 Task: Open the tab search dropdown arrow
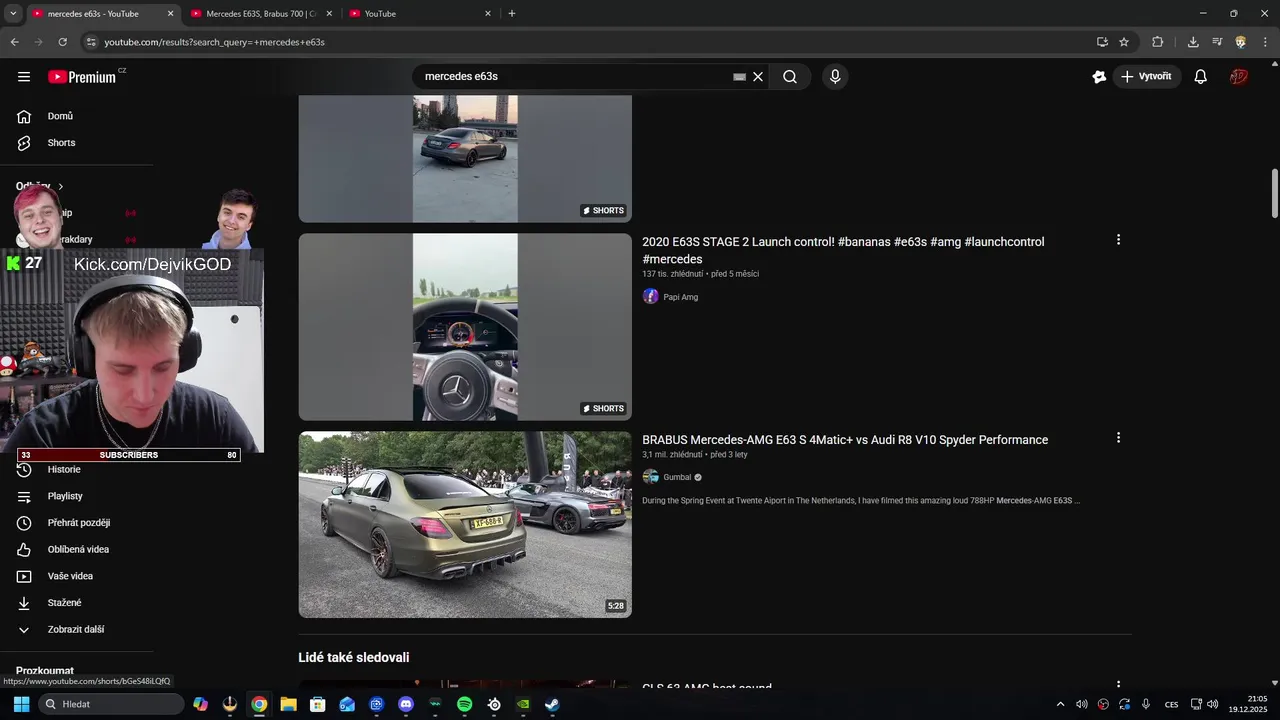coord(13,14)
